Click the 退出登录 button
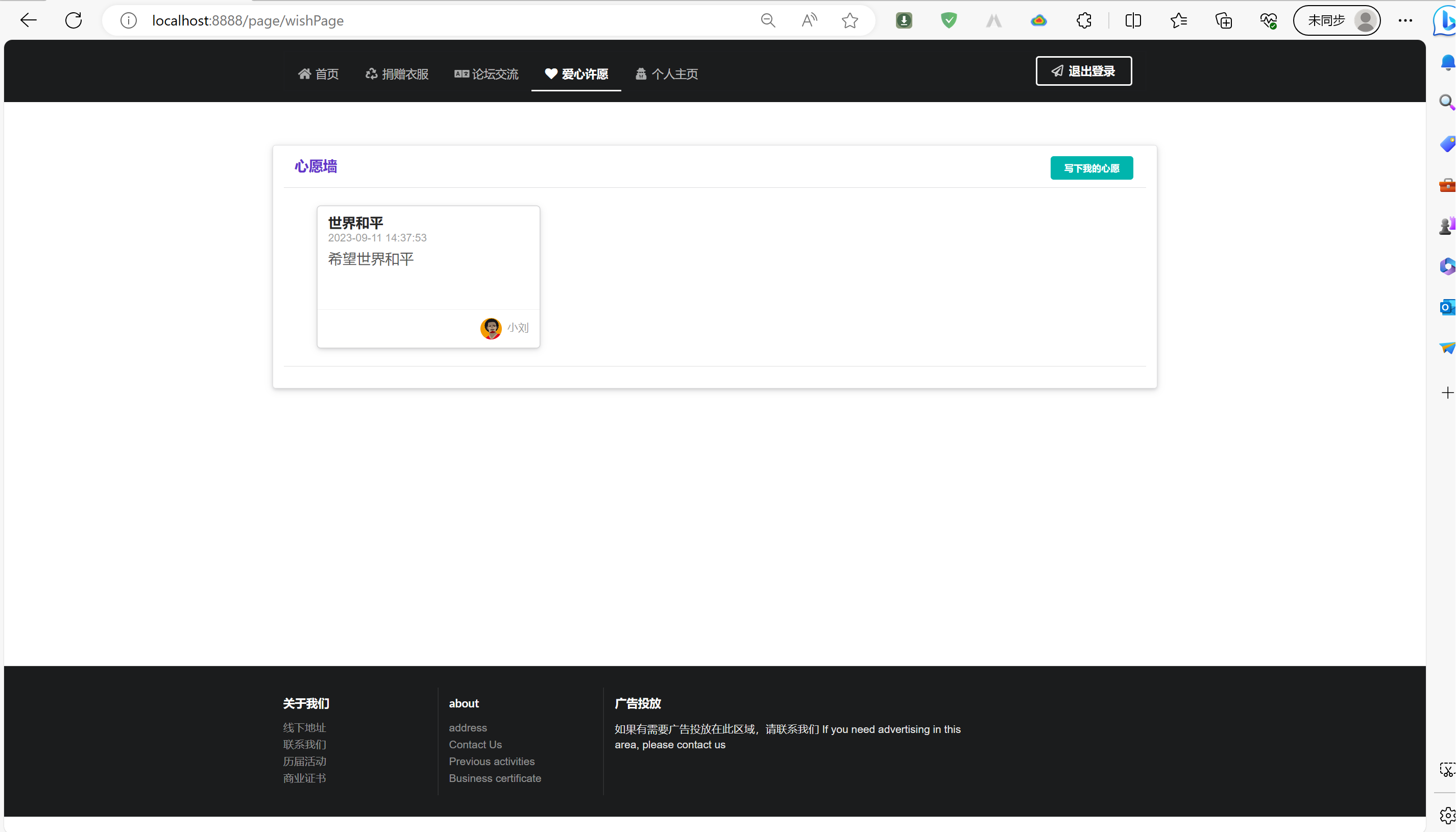Screen dimensions: 1456x832 (1083, 71)
